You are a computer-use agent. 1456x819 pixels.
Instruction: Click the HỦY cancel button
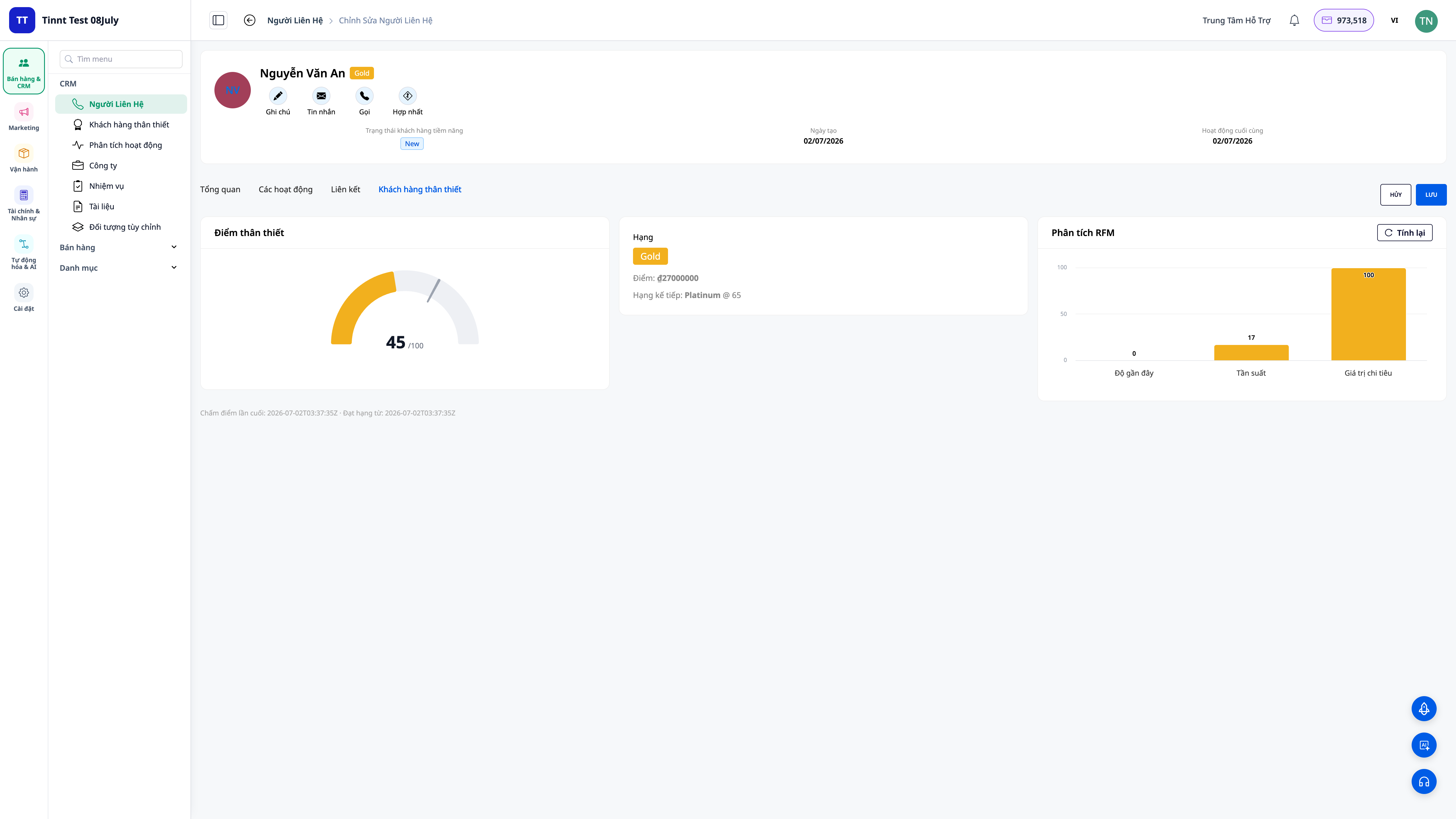click(1395, 195)
